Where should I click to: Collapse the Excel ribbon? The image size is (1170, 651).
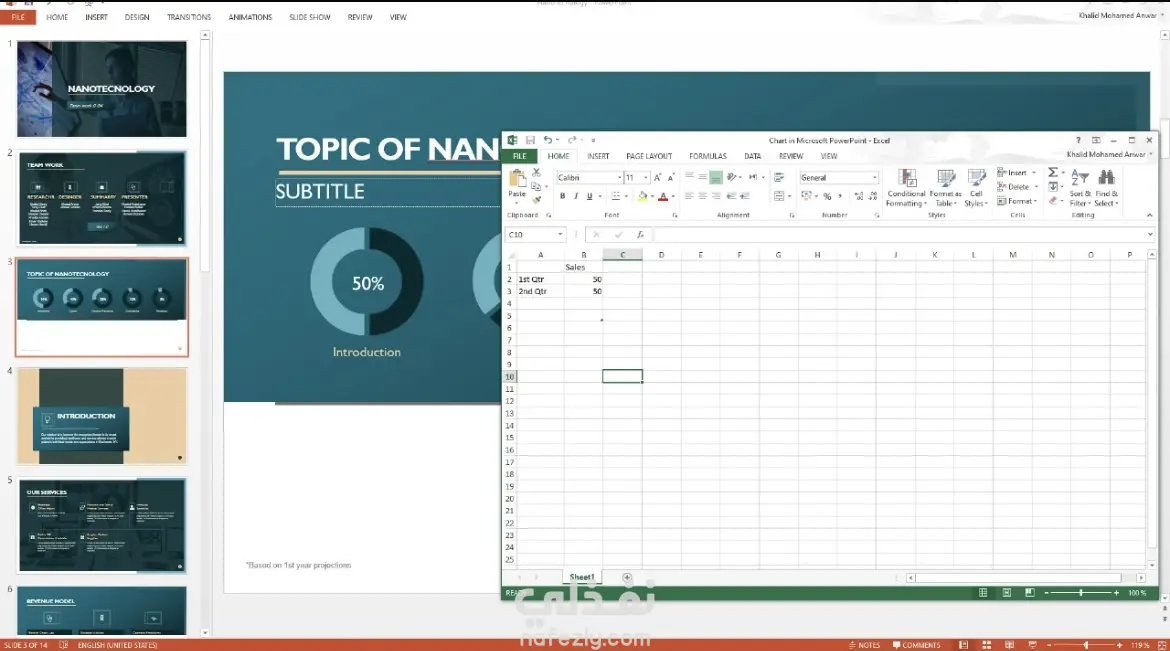pos(1150,215)
